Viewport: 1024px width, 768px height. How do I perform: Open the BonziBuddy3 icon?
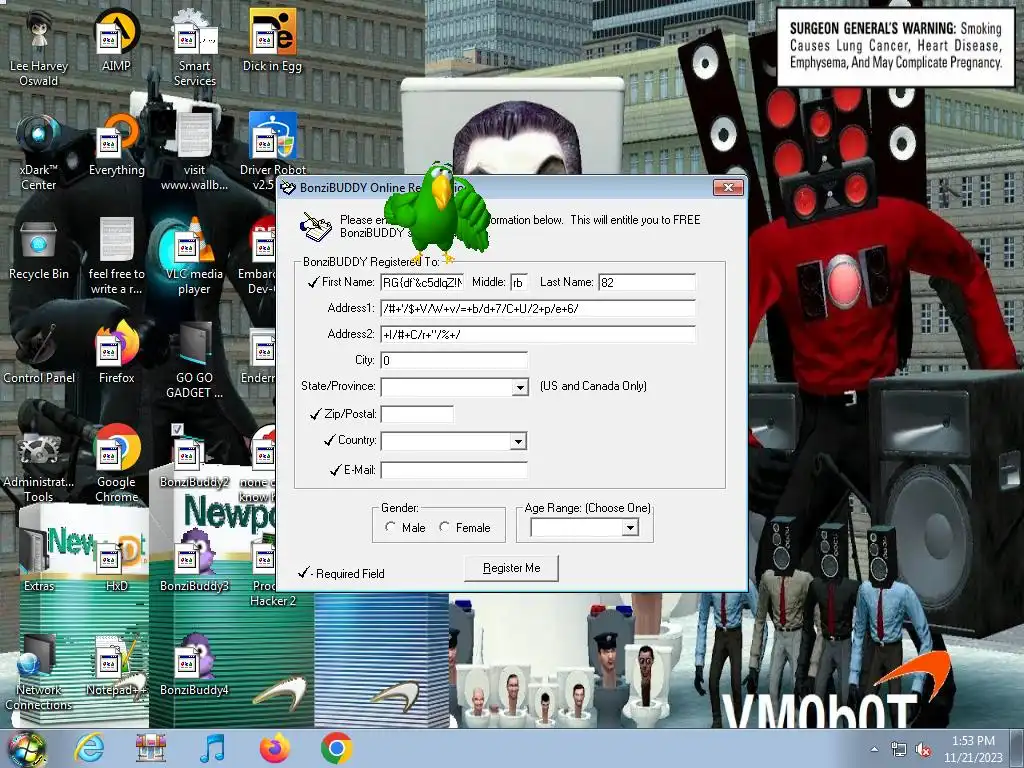(195, 560)
